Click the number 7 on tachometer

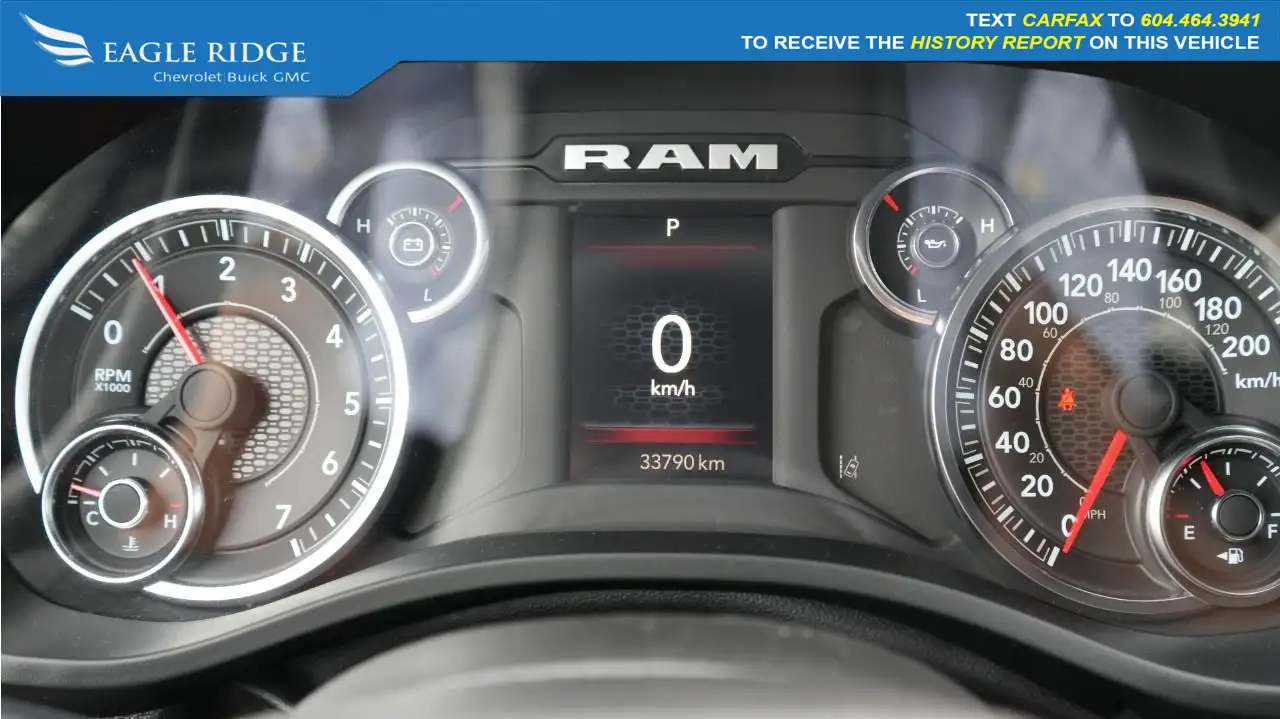pyautogui.click(x=283, y=517)
